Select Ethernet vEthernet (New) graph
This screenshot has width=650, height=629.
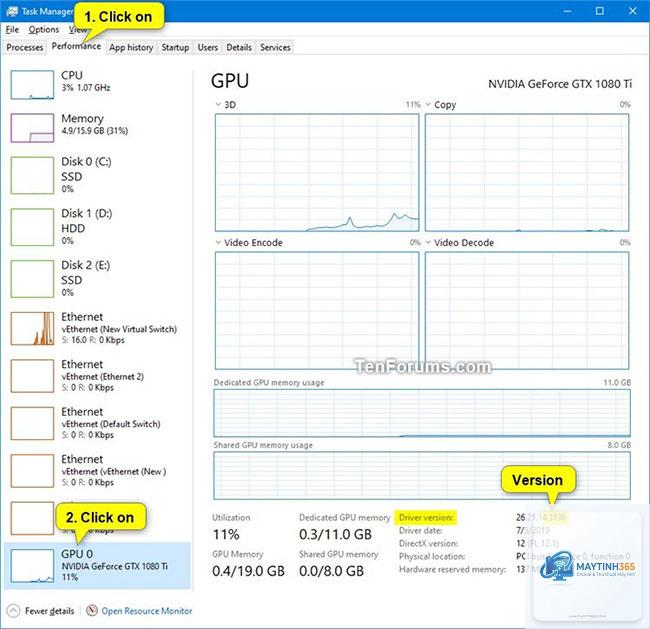click(x=32, y=471)
